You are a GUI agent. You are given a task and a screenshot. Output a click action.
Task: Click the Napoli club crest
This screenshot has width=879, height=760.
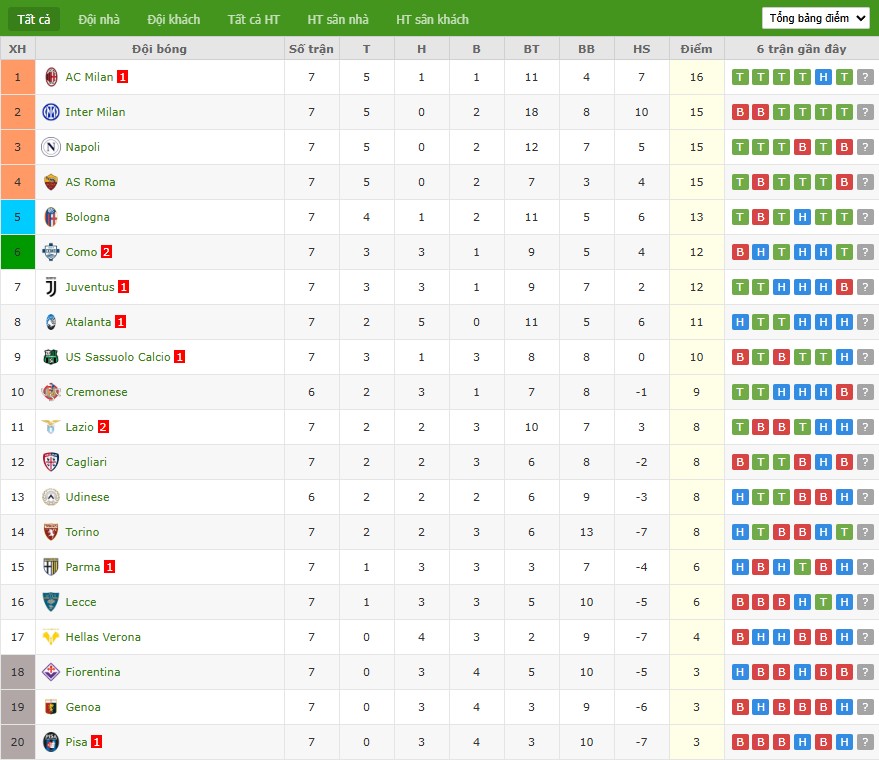50,147
